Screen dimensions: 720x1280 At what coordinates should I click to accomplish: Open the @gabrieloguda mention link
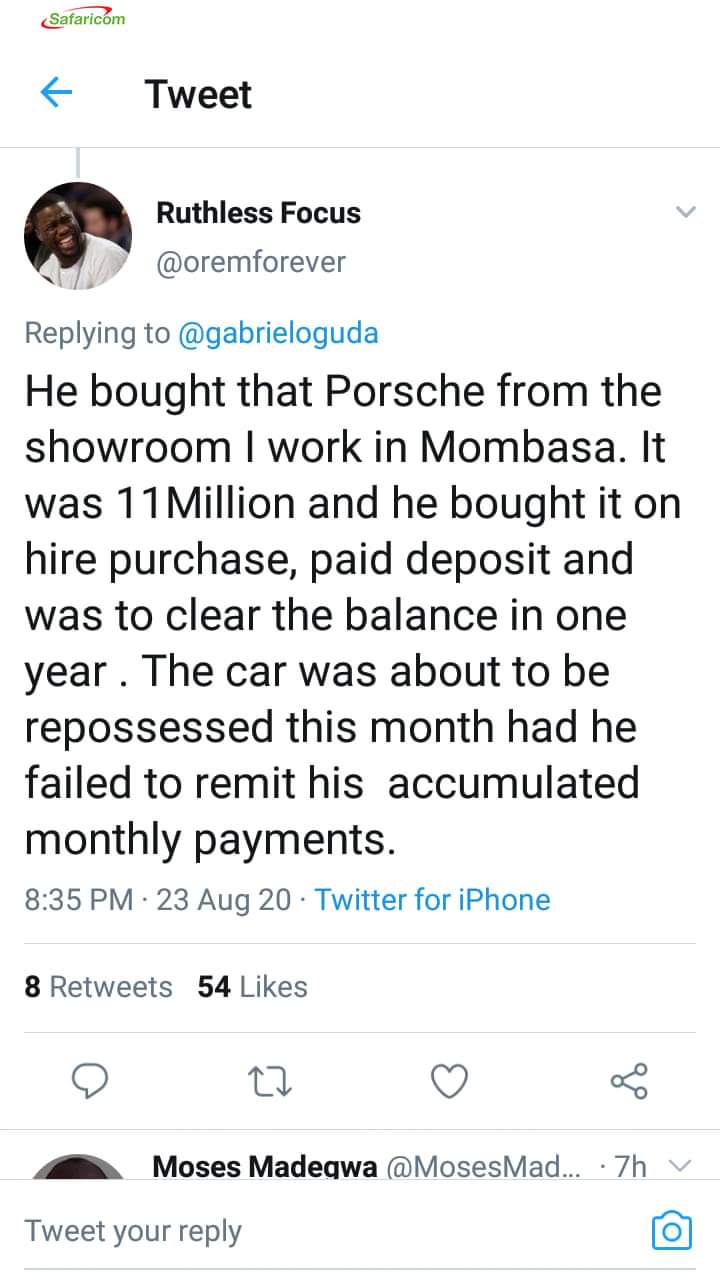278,333
